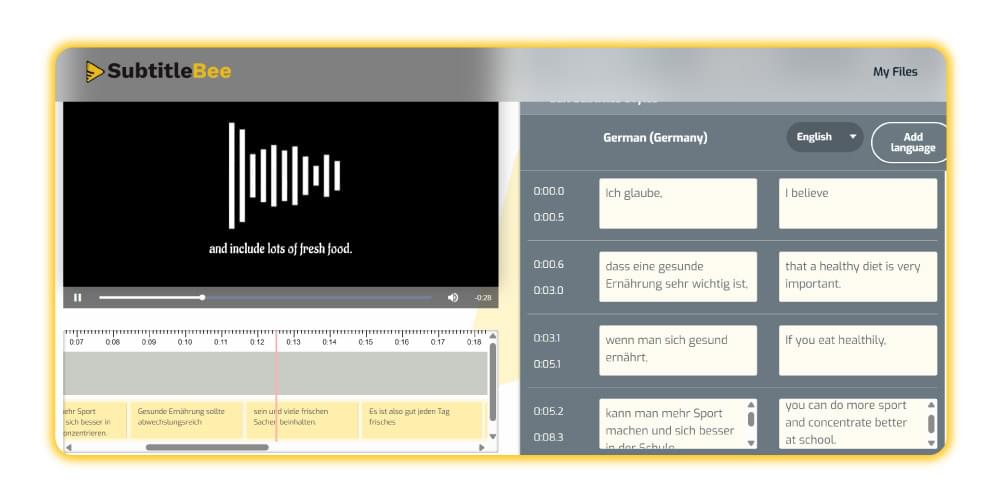Click timeline ruler at 0:10

click(x=185, y=342)
